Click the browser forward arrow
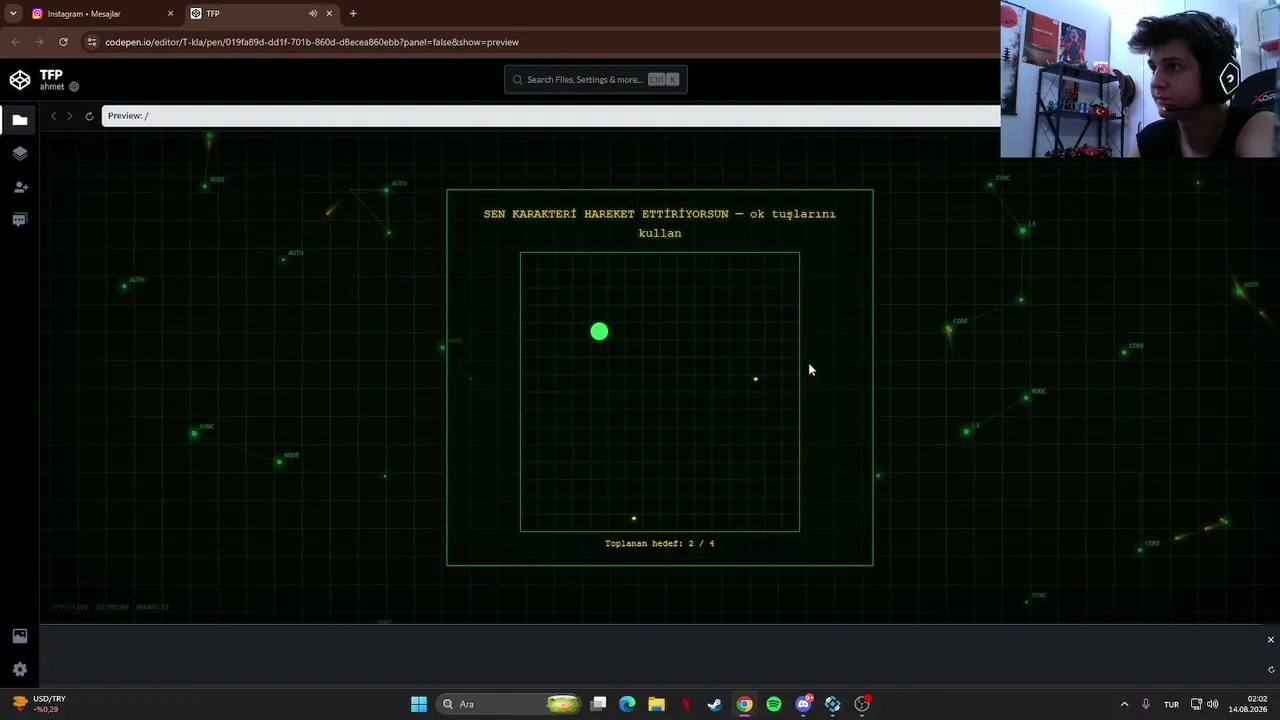This screenshot has height=720, width=1280. [39, 42]
